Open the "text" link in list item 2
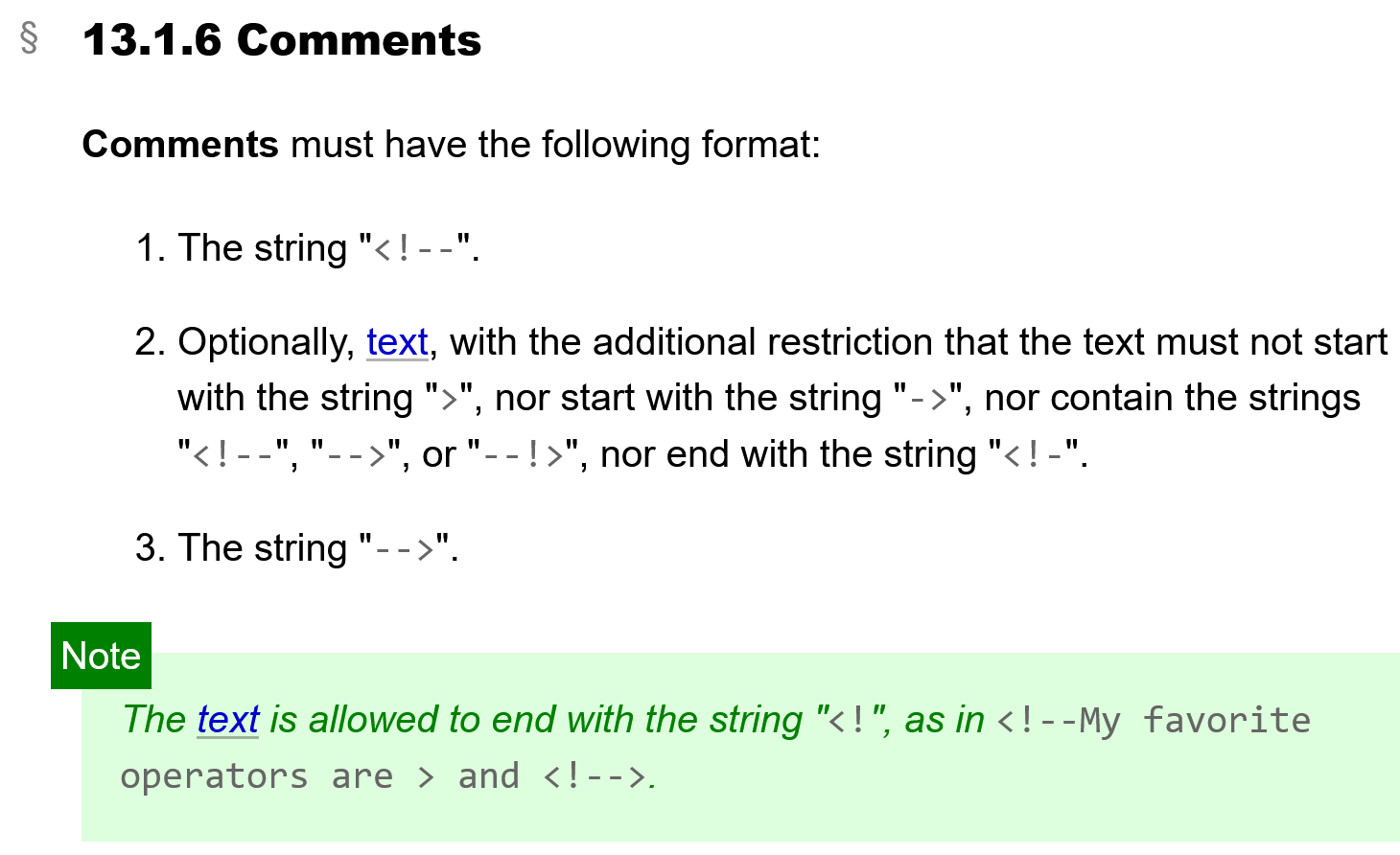1400x855 pixels. [x=397, y=342]
